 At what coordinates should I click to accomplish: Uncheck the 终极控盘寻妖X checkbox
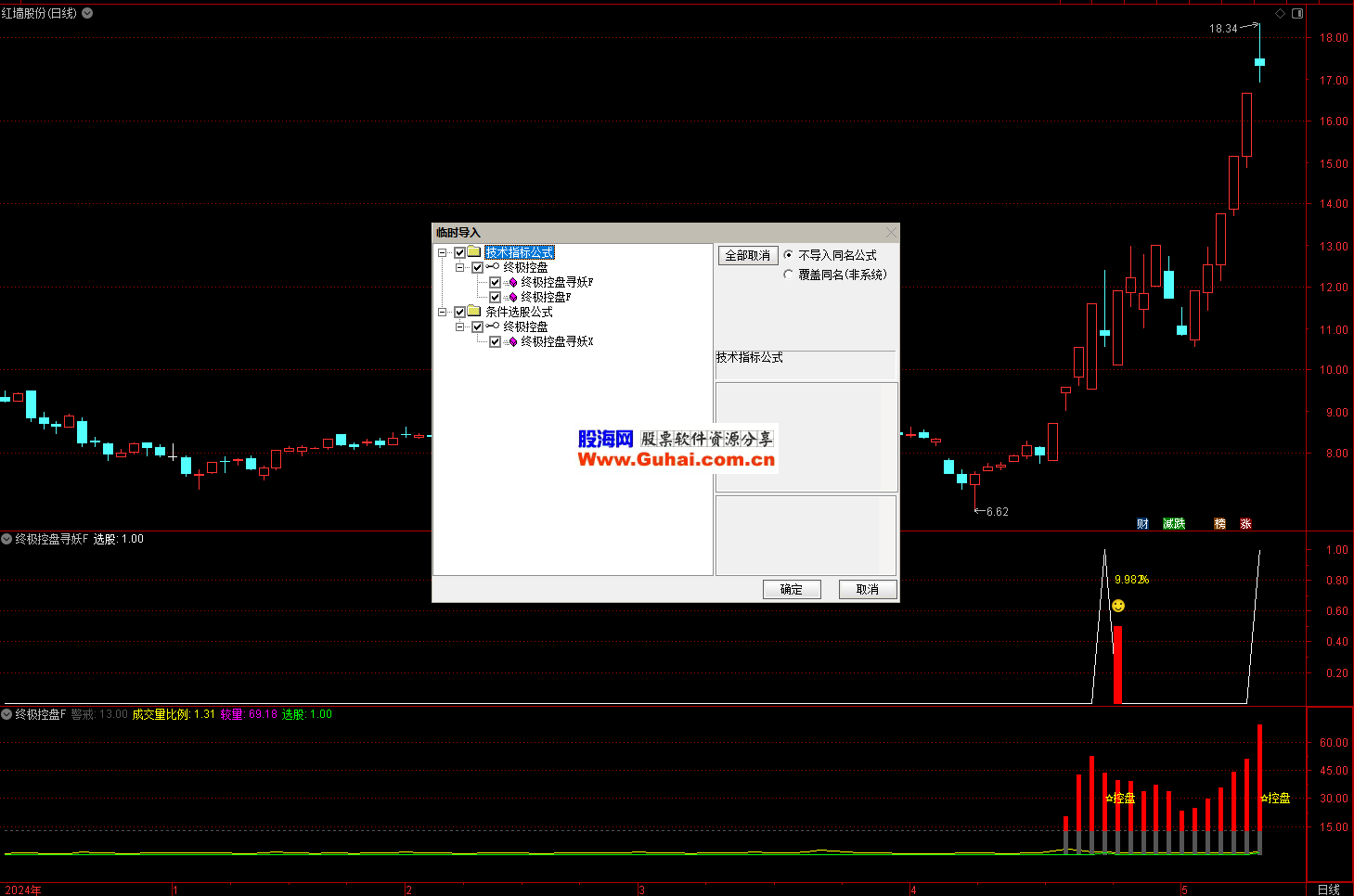click(x=495, y=341)
